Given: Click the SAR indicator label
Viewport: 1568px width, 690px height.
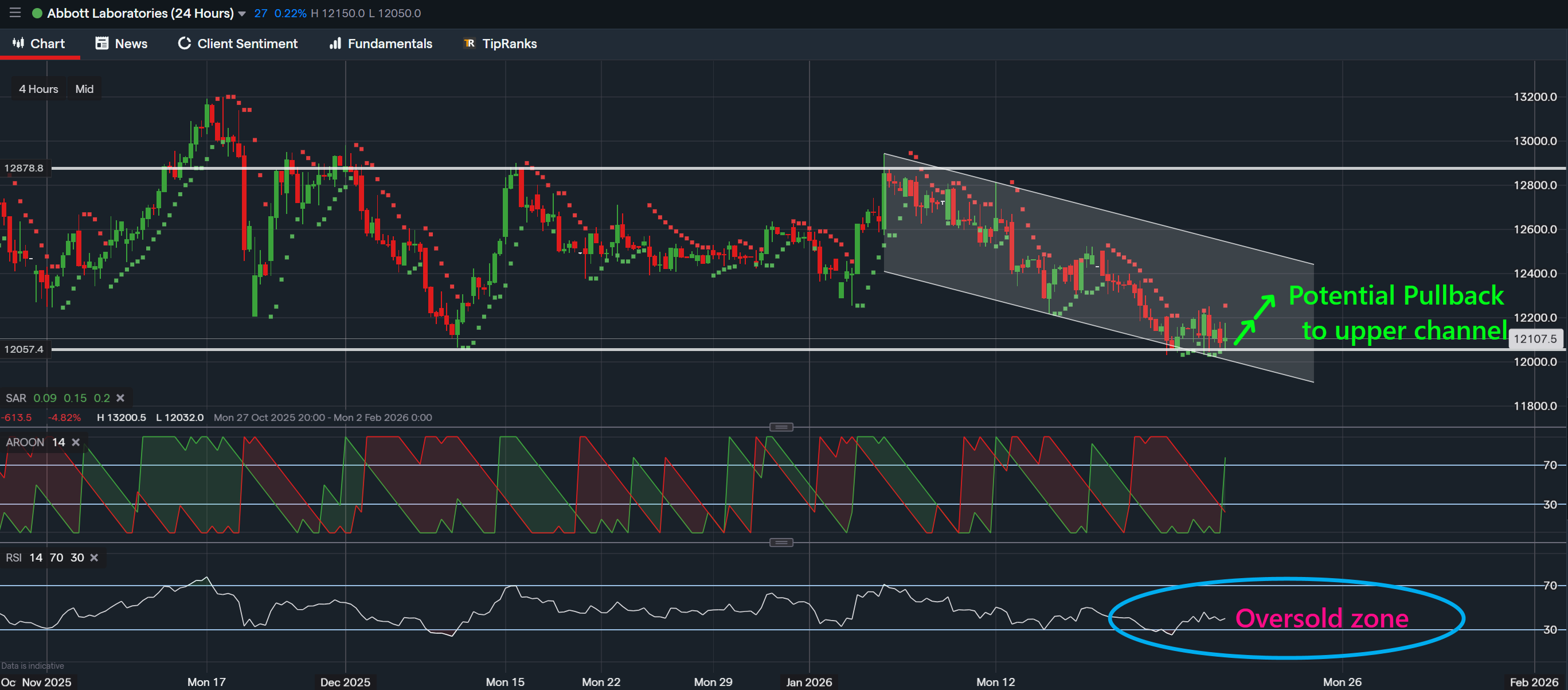Looking at the screenshot, I should [x=16, y=397].
